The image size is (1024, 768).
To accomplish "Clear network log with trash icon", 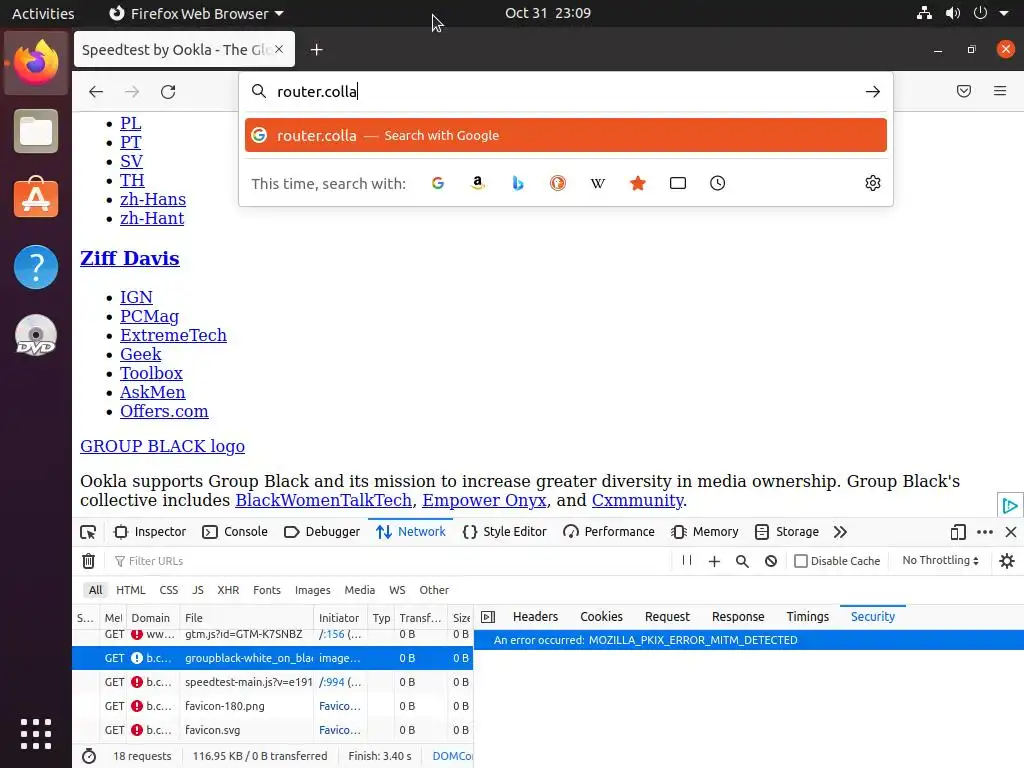I will tap(88, 561).
